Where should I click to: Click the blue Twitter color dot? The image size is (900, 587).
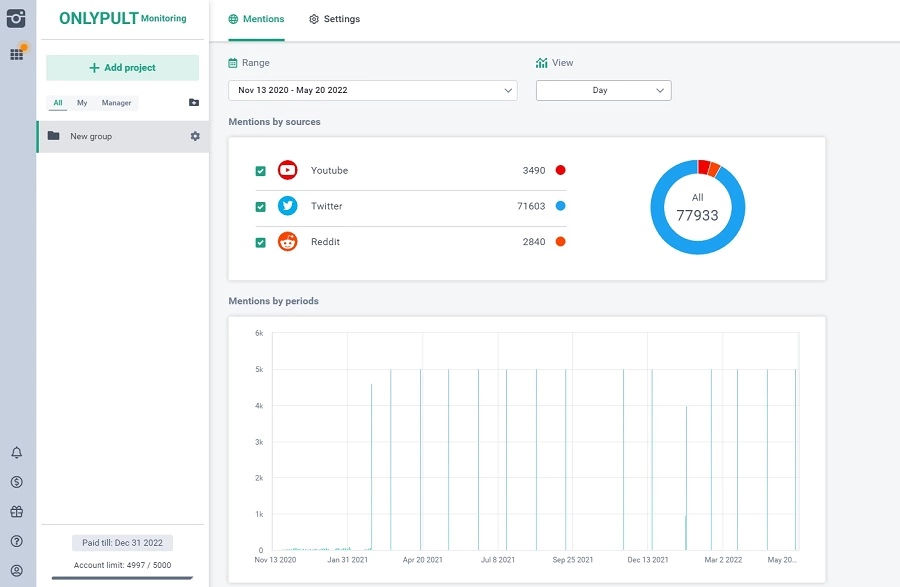pyautogui.click(x=561, y=206)
